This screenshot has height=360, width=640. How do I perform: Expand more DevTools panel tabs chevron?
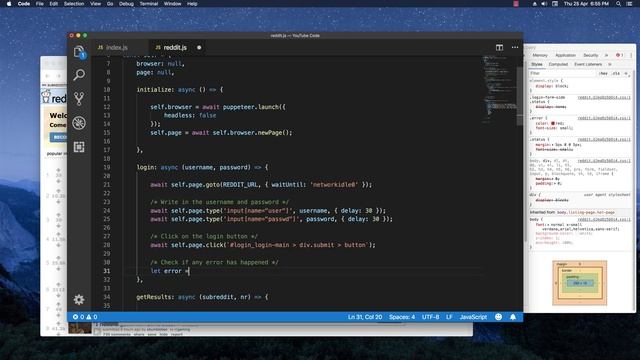point(606,55)
